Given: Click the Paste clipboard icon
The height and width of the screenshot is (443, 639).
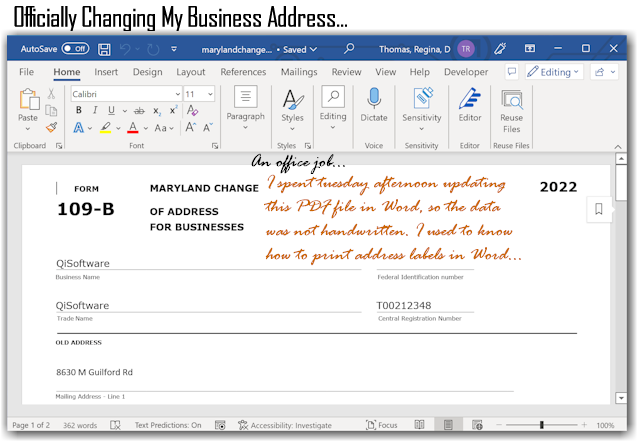Looking at the screenshot, I should click(x=29, y=99).
